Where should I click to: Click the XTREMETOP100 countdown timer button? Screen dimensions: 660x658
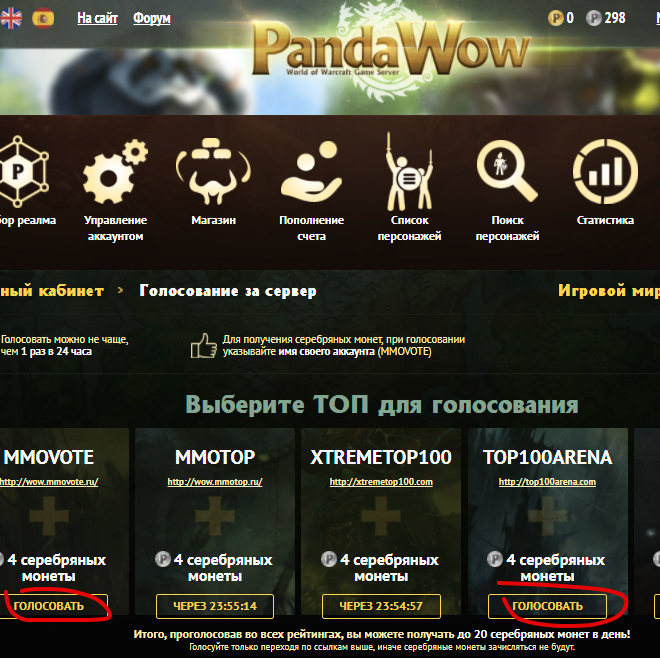[381, 606]
